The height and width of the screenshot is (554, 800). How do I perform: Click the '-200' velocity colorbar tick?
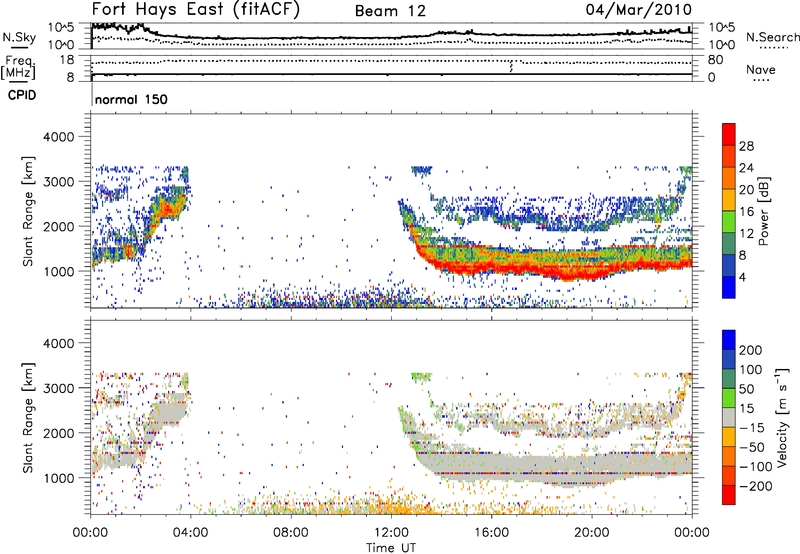756,486
